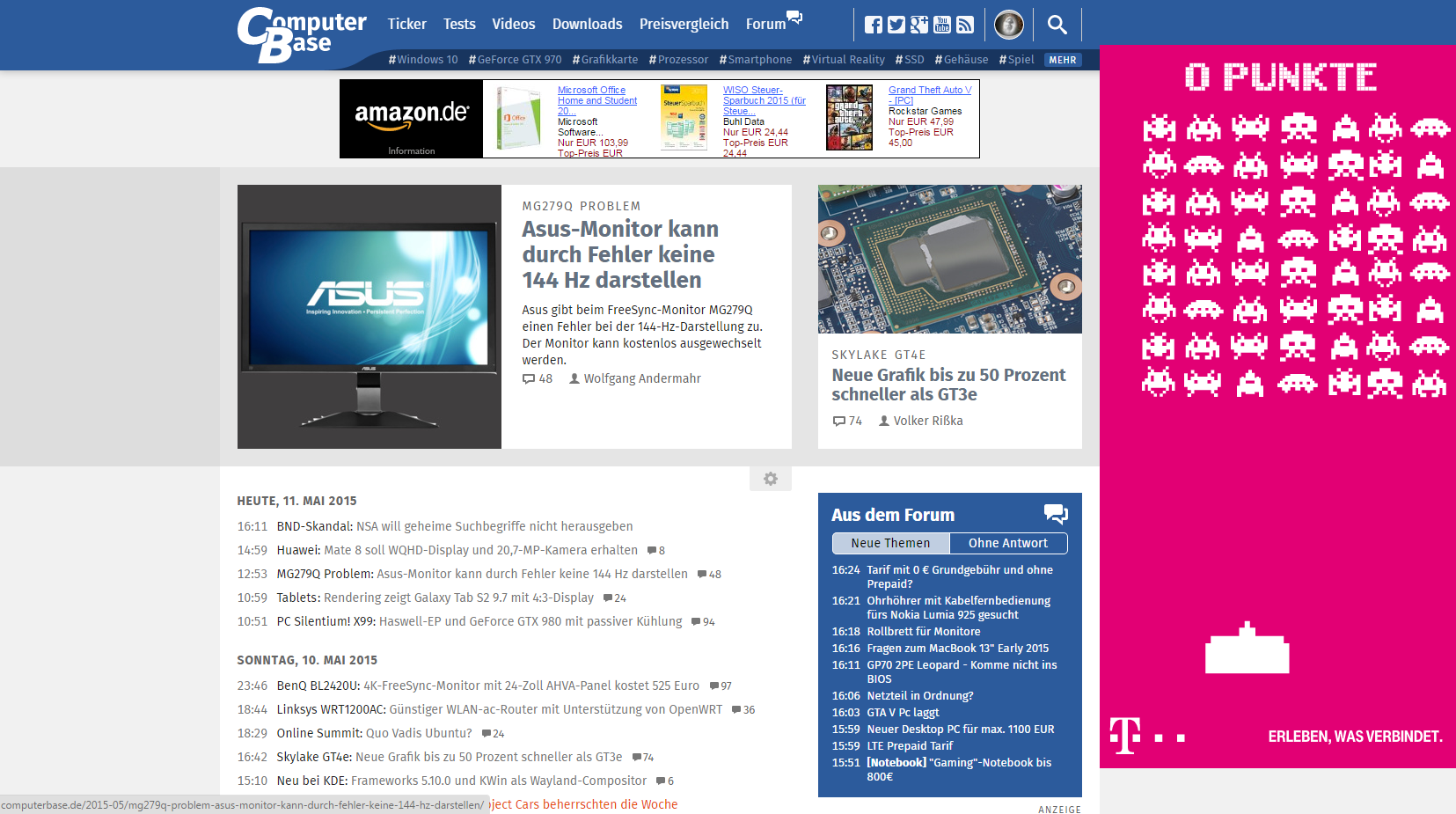Open PC Silentium X99 news item
Image resolution: width=1456 pixels, height=814 pixels.
(x=479, y=621)
